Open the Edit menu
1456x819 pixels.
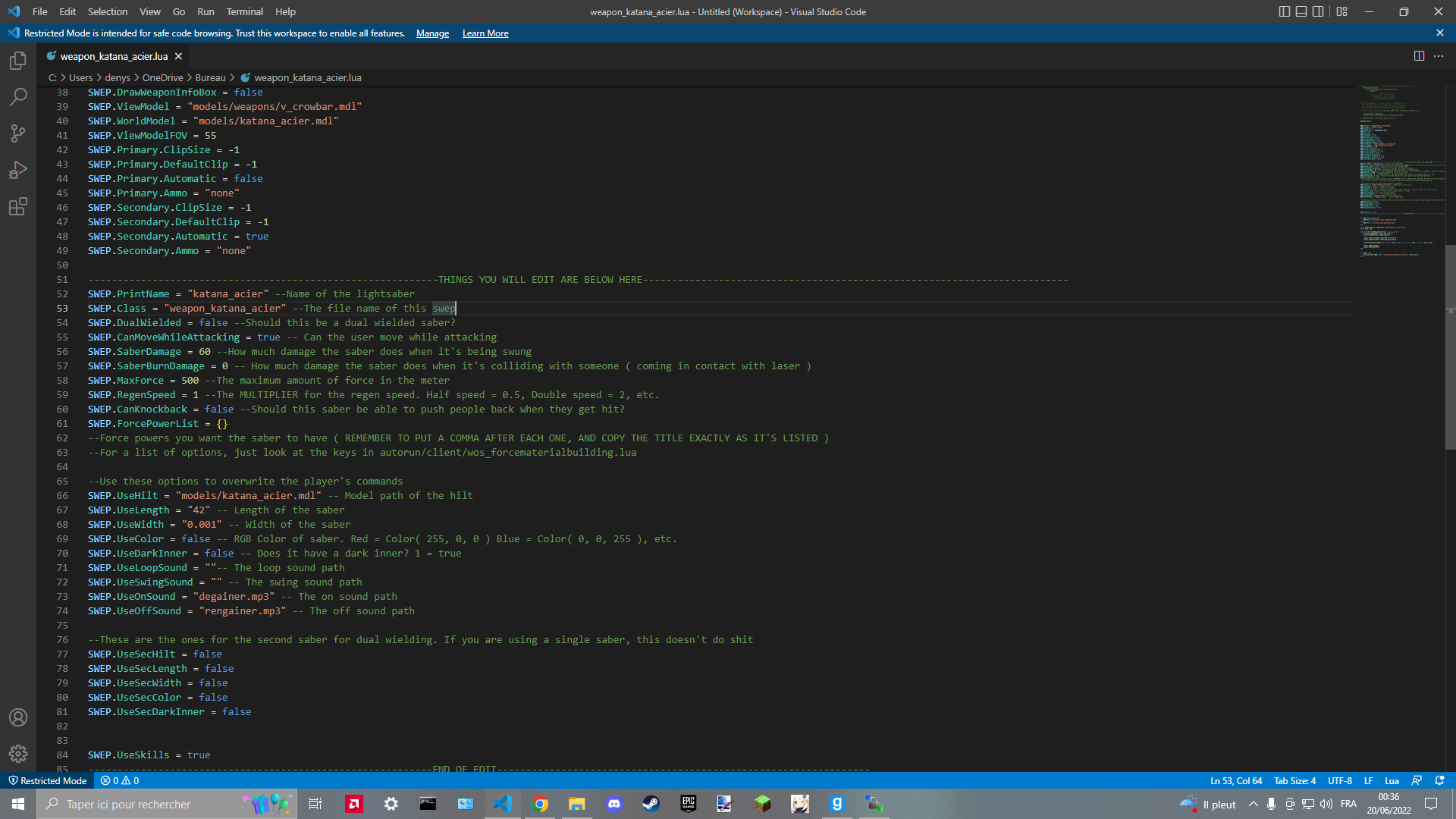[67, 11]
